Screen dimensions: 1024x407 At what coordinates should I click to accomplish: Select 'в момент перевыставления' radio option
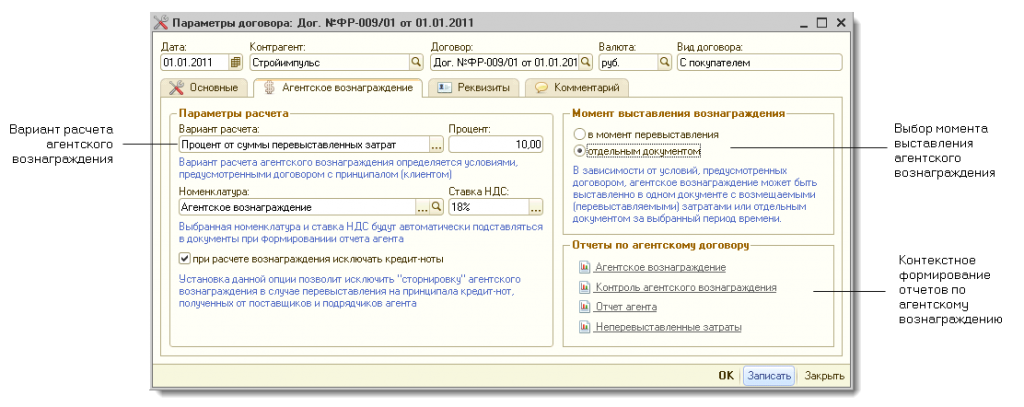pos(579,134)
